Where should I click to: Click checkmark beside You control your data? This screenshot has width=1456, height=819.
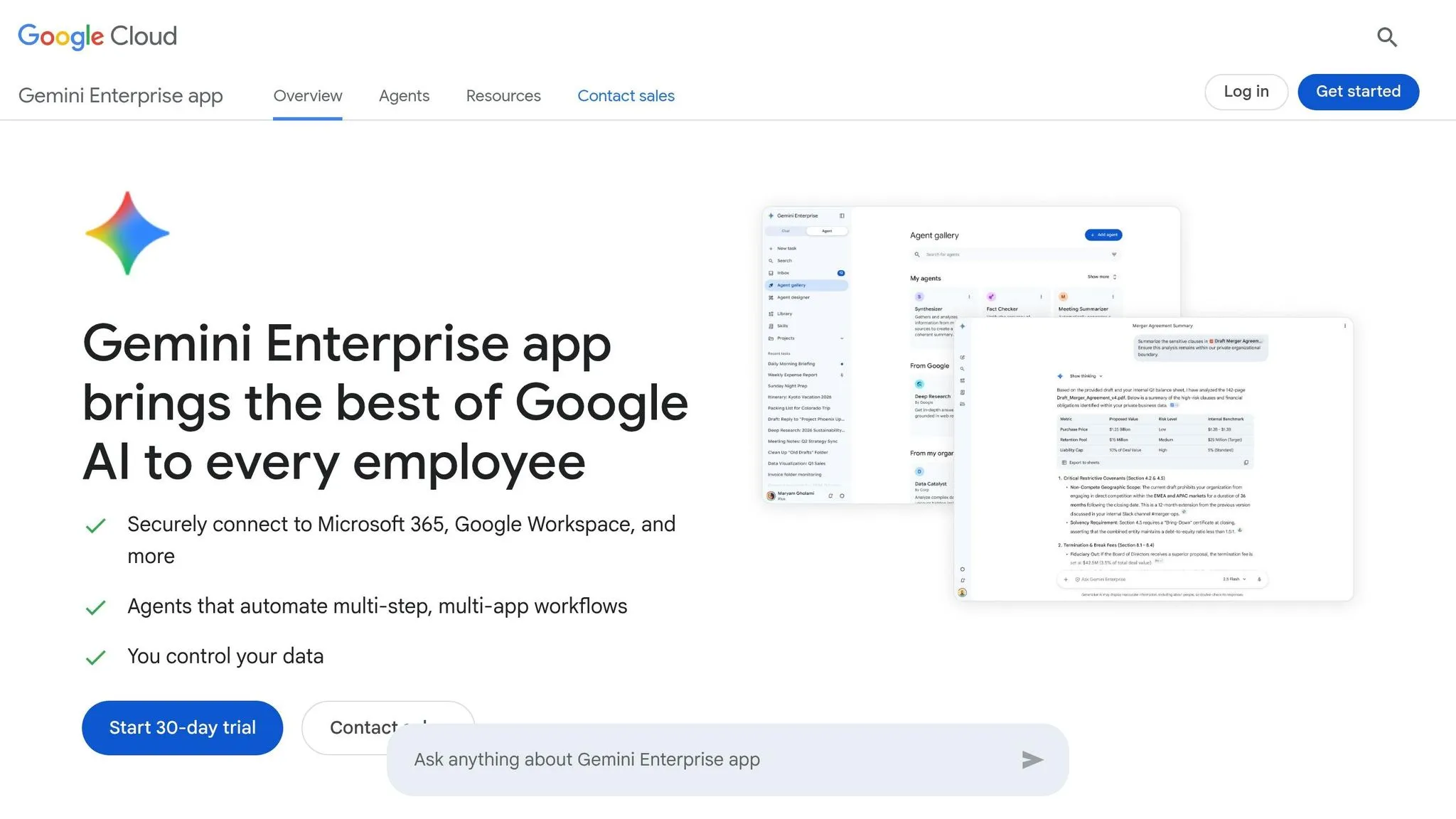click(x=95, y=657)
